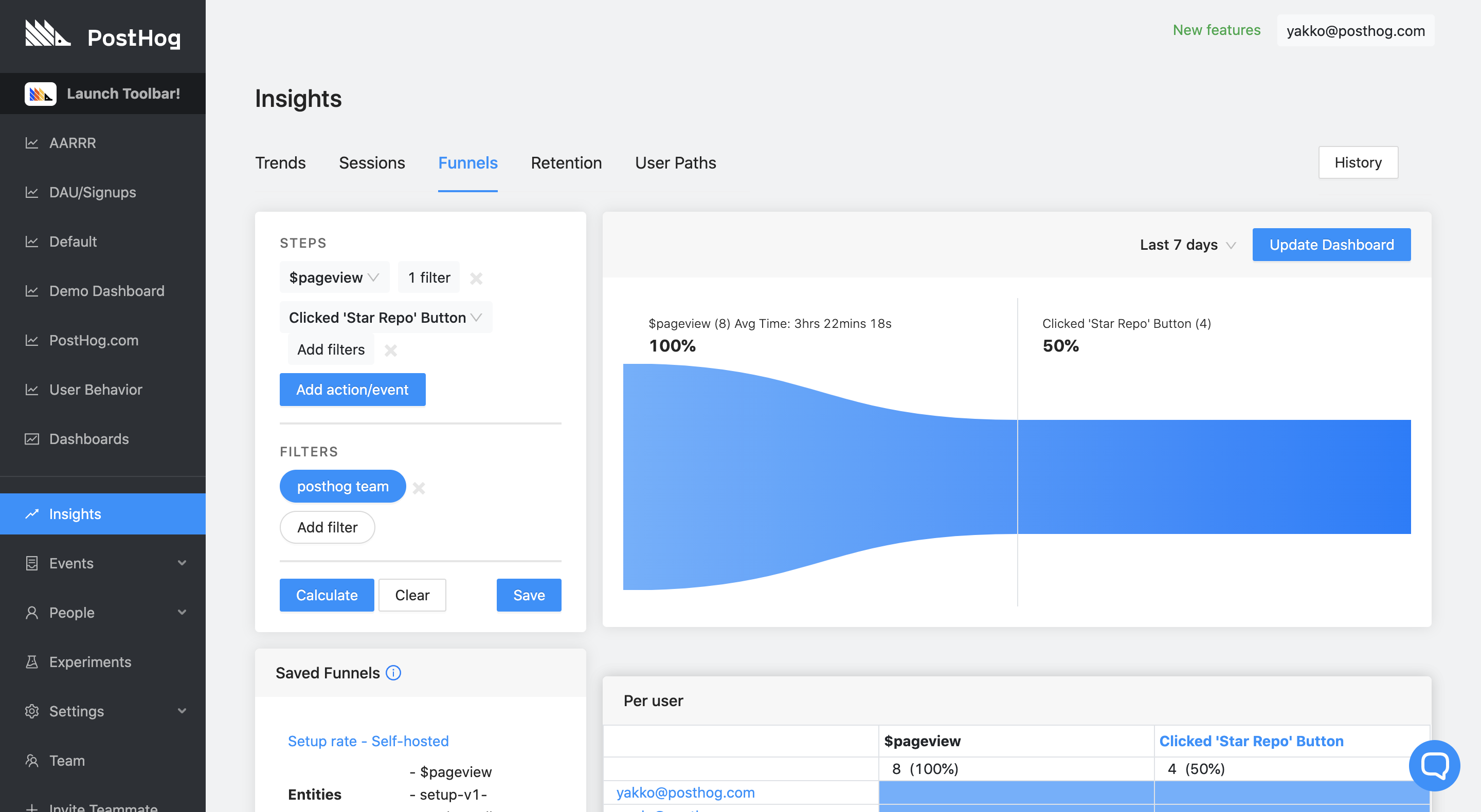This screenshot has width=1481, height=812.
Task: Open the Last 7 days date dropdown
Action: (x=1187, y=245)
